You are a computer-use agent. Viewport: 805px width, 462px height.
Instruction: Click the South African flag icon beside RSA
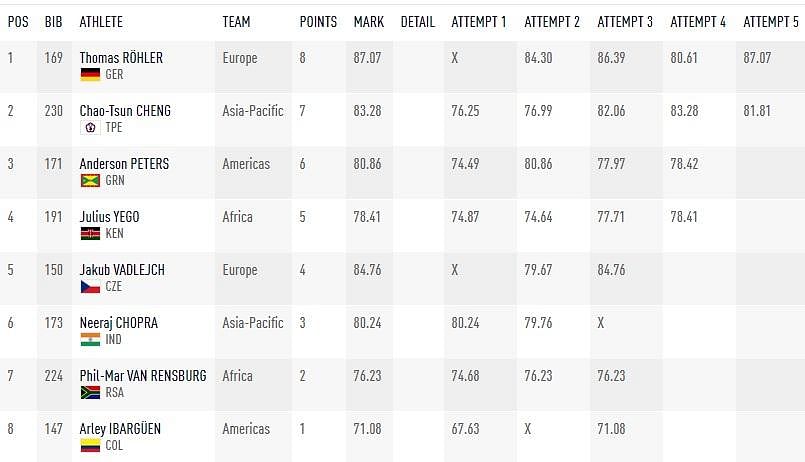click(x=90, y=392)
